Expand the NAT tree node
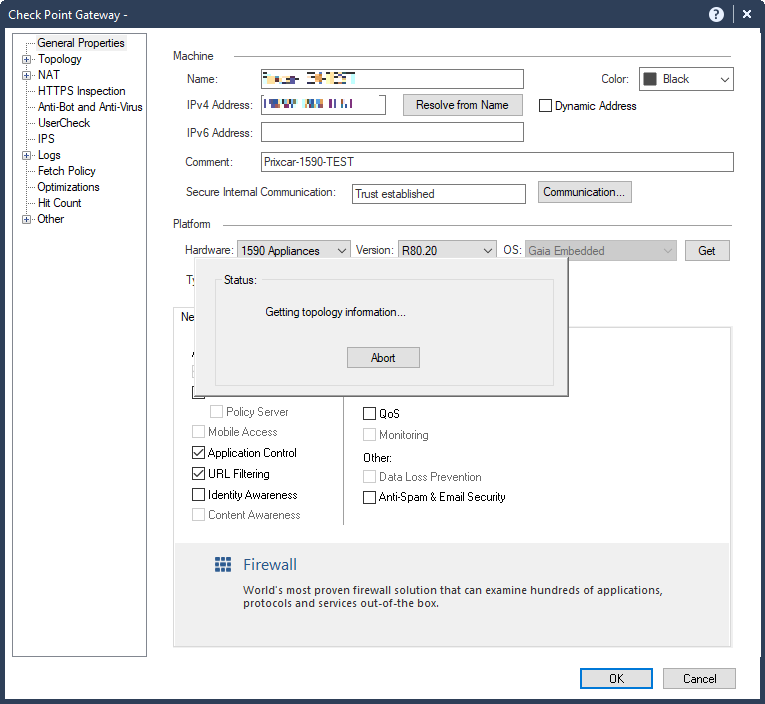The image size is (765, 704). [x=27, y=76]
